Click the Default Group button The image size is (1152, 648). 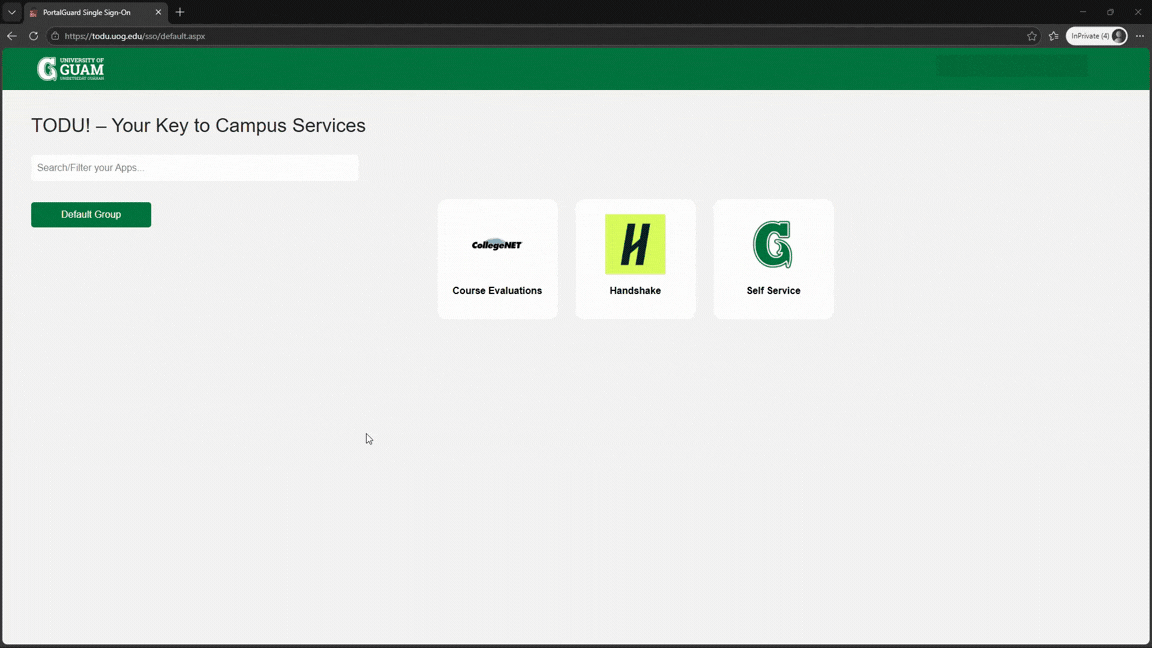[x=91, y=214]
